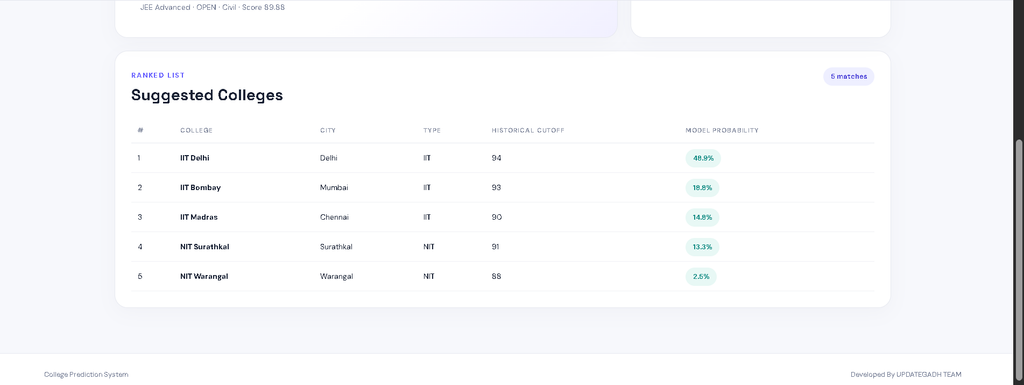Click historical cutoff value 93
1024x385 pixels.
coord(497,187)
